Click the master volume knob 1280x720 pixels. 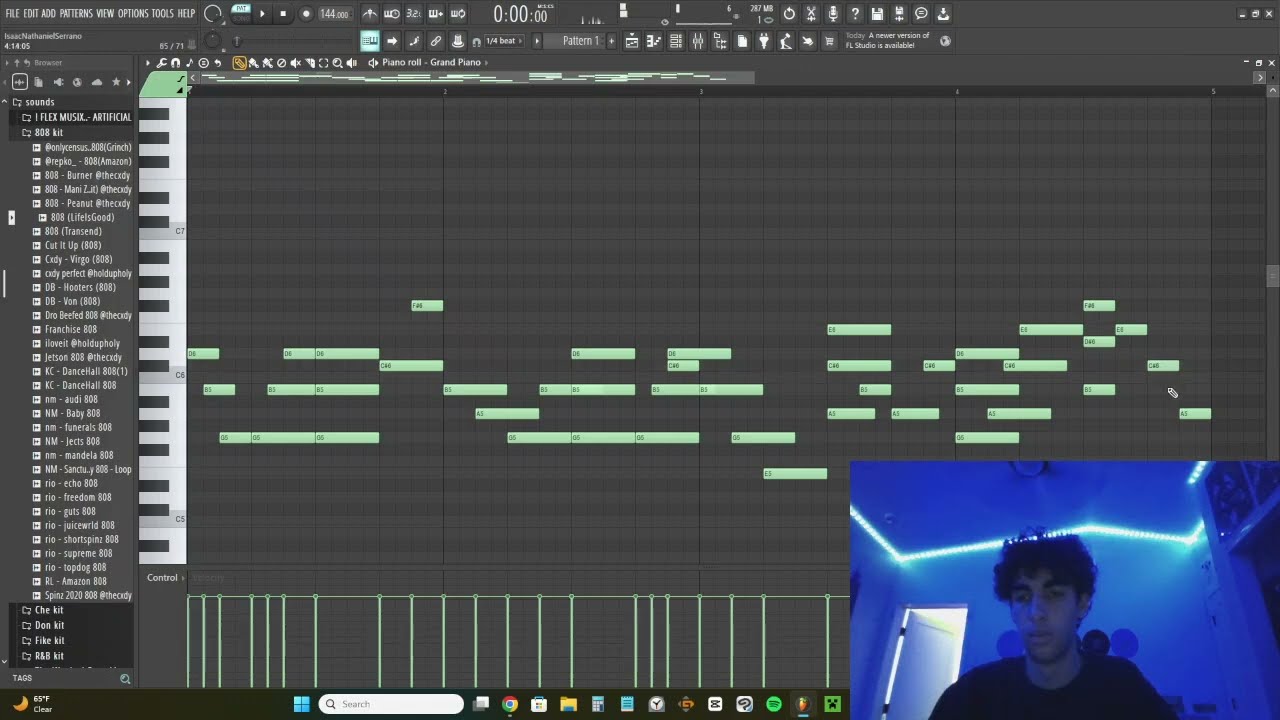coord(212,14)
